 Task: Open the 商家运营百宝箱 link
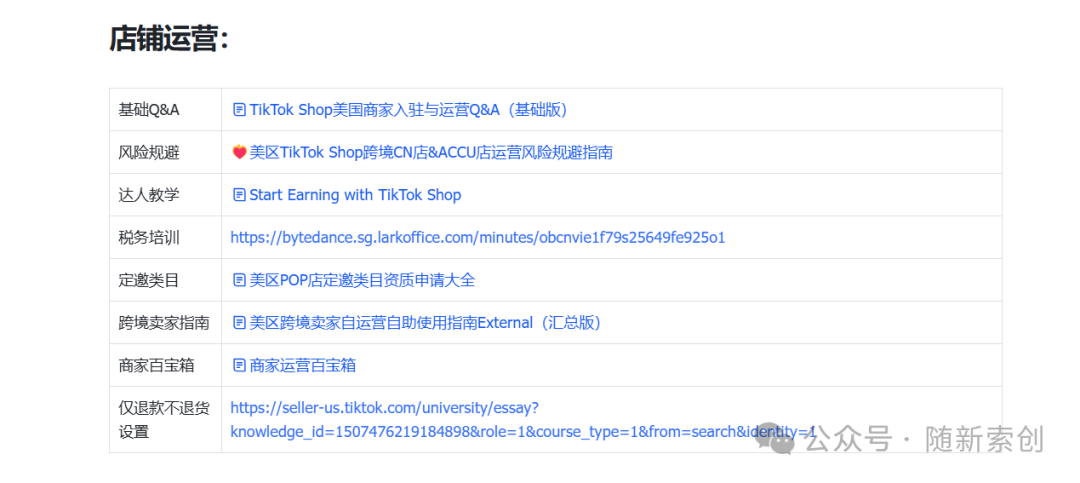tap(302, 366)
